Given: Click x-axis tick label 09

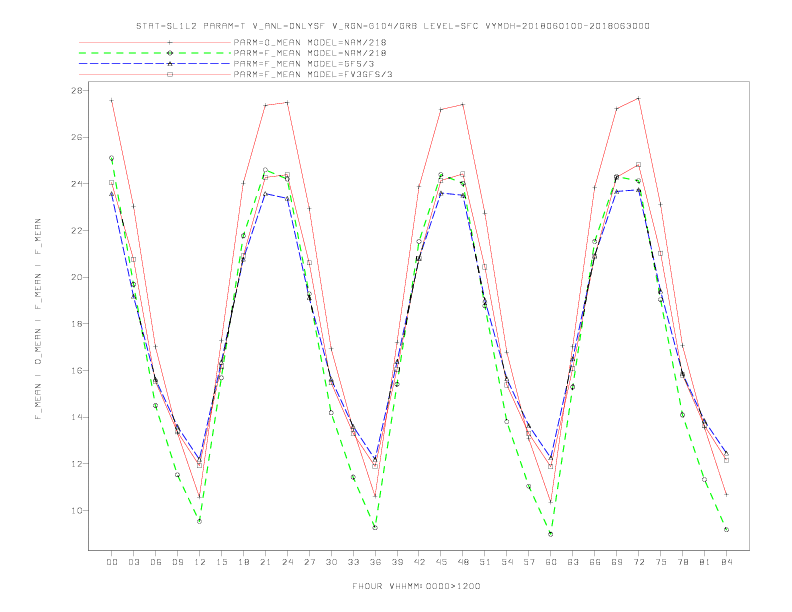Looking at the screenshot, I should point(177,562).
